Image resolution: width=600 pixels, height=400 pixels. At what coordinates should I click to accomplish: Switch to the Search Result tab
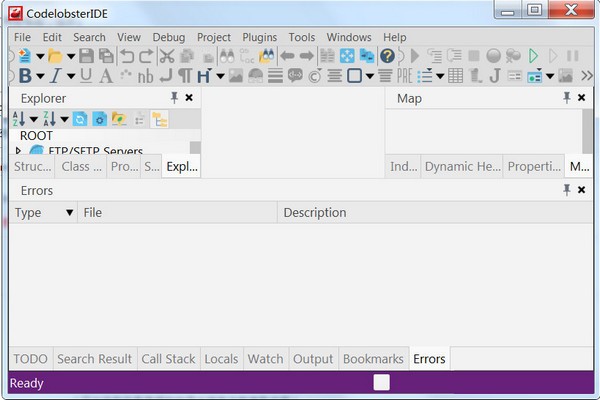94,359
